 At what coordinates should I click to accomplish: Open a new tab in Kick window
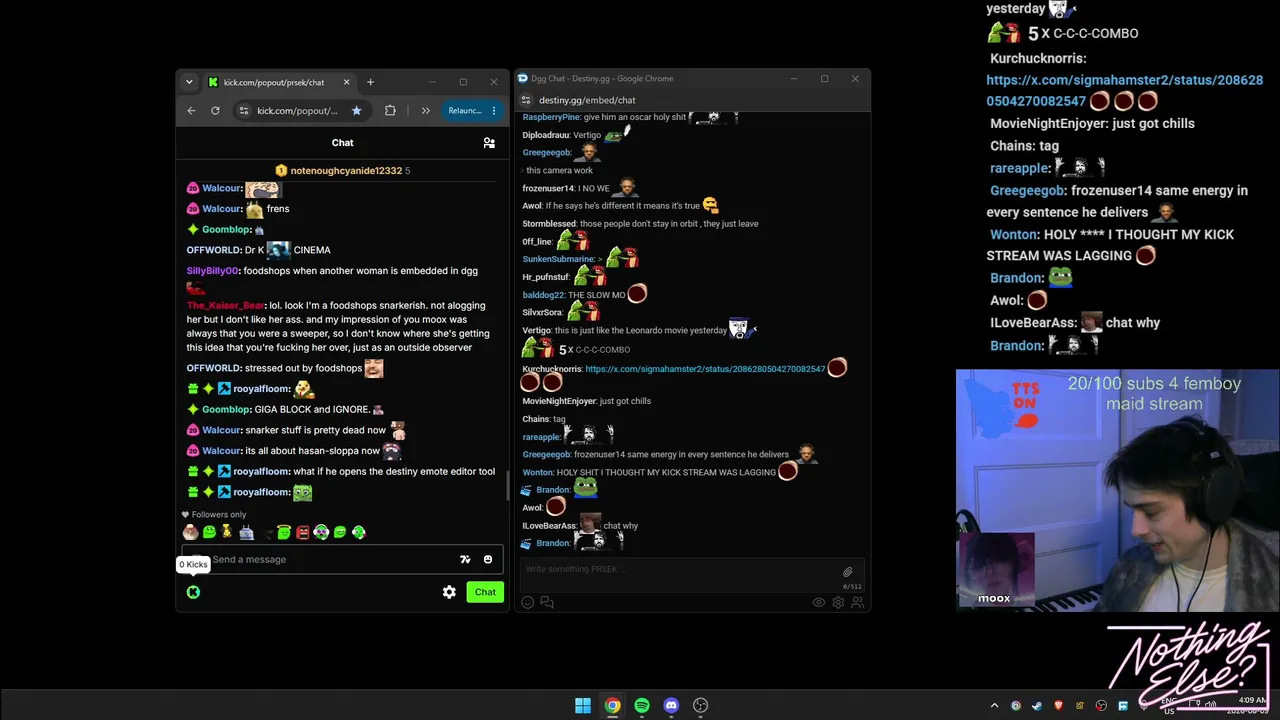pyautogui.click(x=370, y=82)
